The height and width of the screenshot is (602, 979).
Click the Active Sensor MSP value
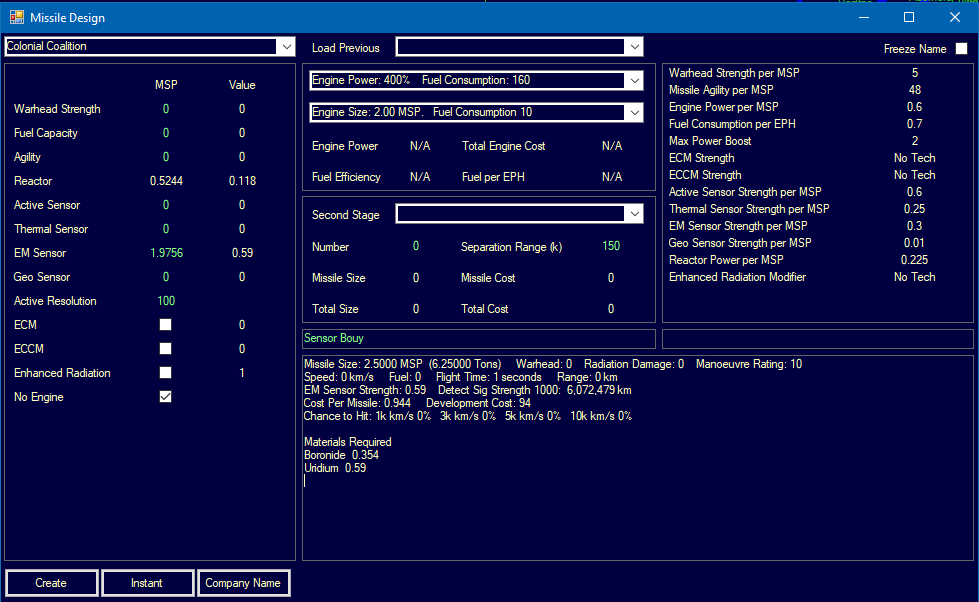[x=166, y=205]
